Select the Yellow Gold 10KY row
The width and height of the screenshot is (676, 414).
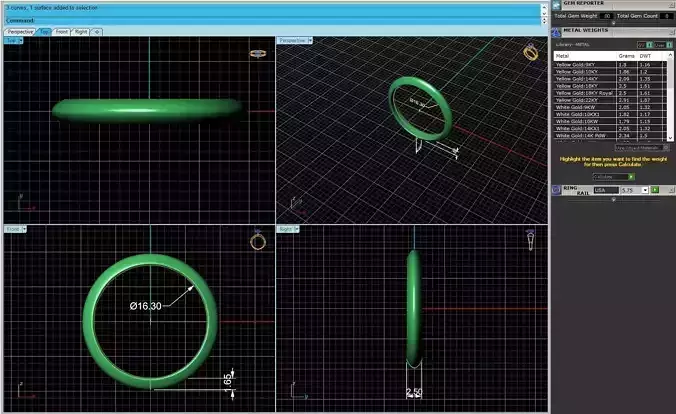click(610, 72)
